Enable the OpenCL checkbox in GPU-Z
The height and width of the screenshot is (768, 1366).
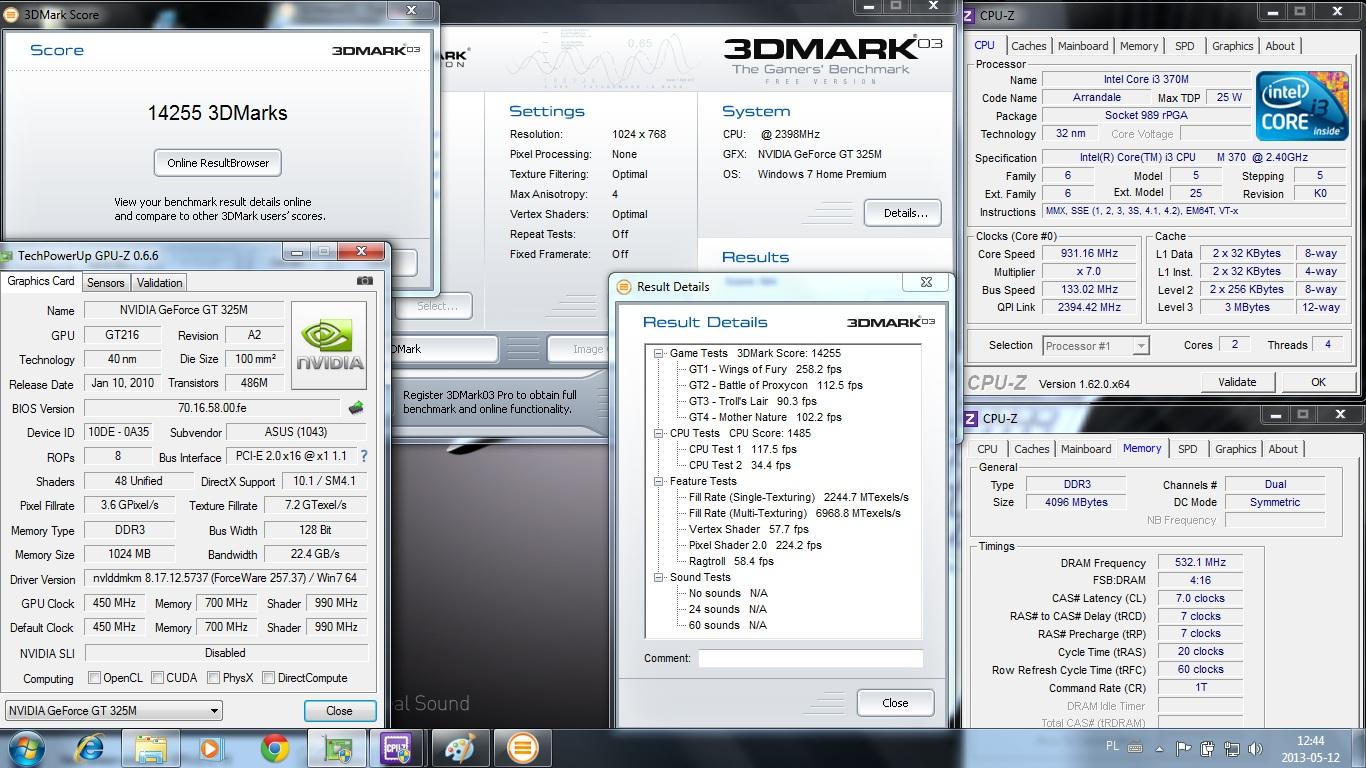(x=94, y=677)
